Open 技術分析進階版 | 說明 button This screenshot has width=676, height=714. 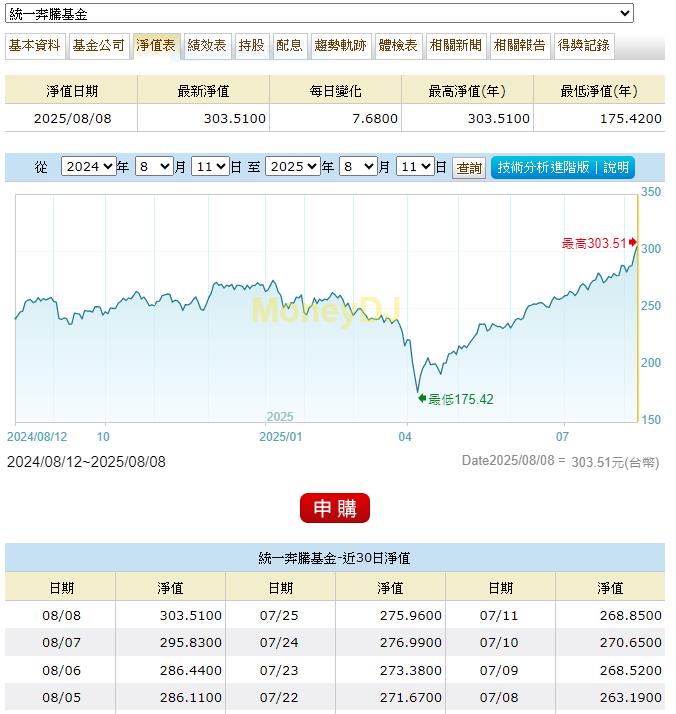[563, 167]
